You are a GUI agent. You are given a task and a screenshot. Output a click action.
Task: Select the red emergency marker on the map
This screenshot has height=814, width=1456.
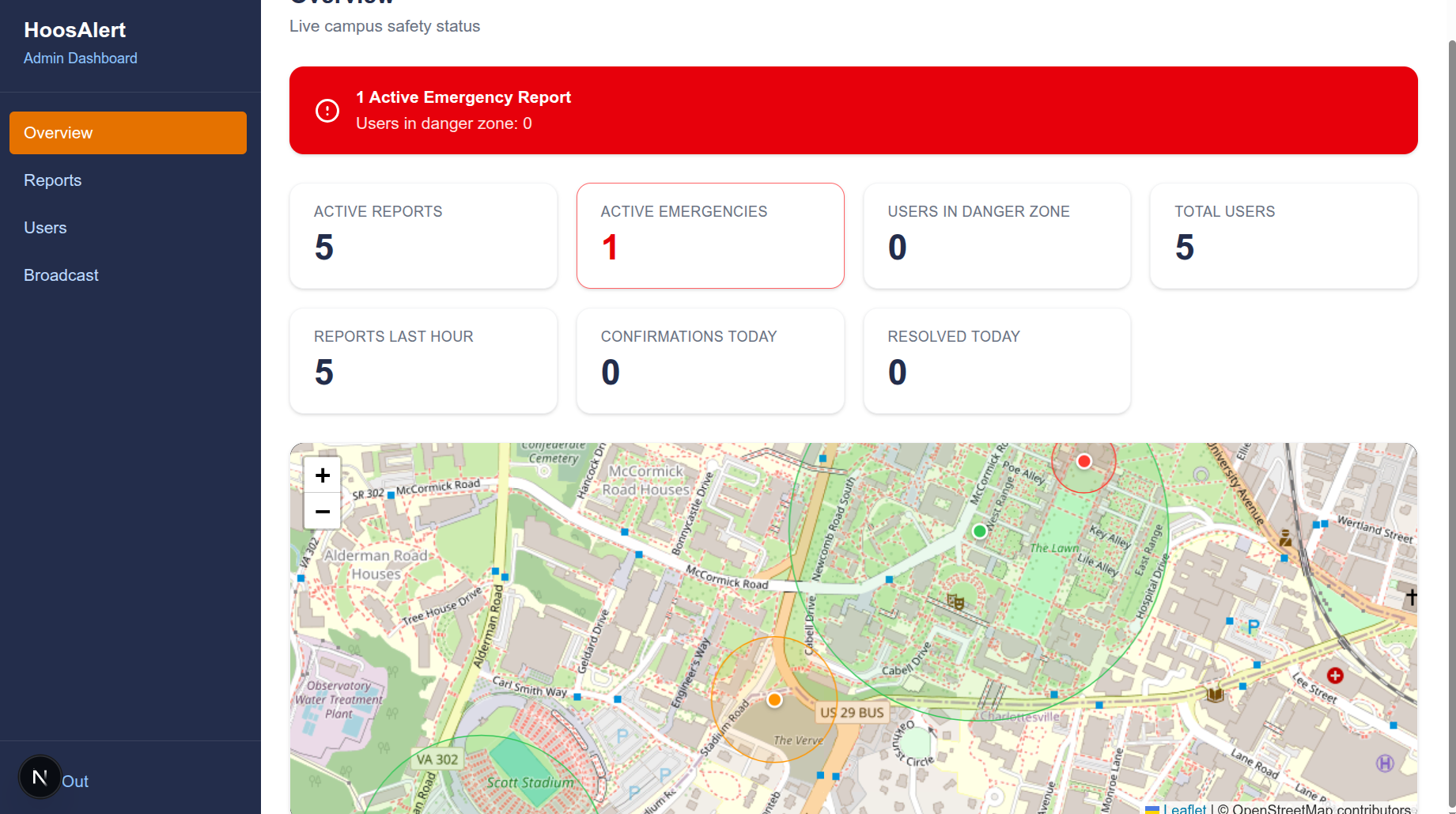(x=1083, y=461)
